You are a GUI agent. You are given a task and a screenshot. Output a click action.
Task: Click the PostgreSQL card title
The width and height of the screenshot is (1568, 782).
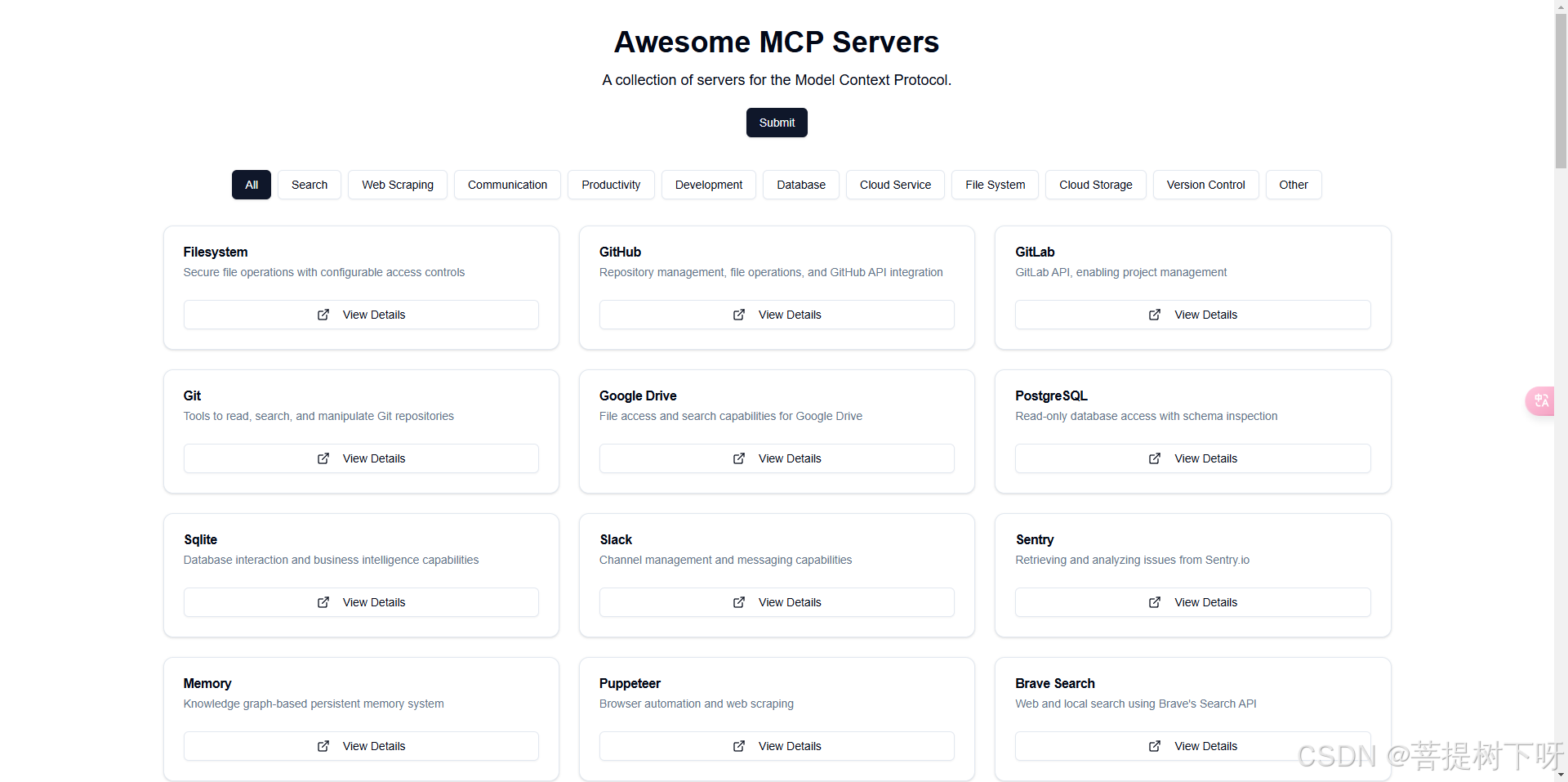(1051, 395)
